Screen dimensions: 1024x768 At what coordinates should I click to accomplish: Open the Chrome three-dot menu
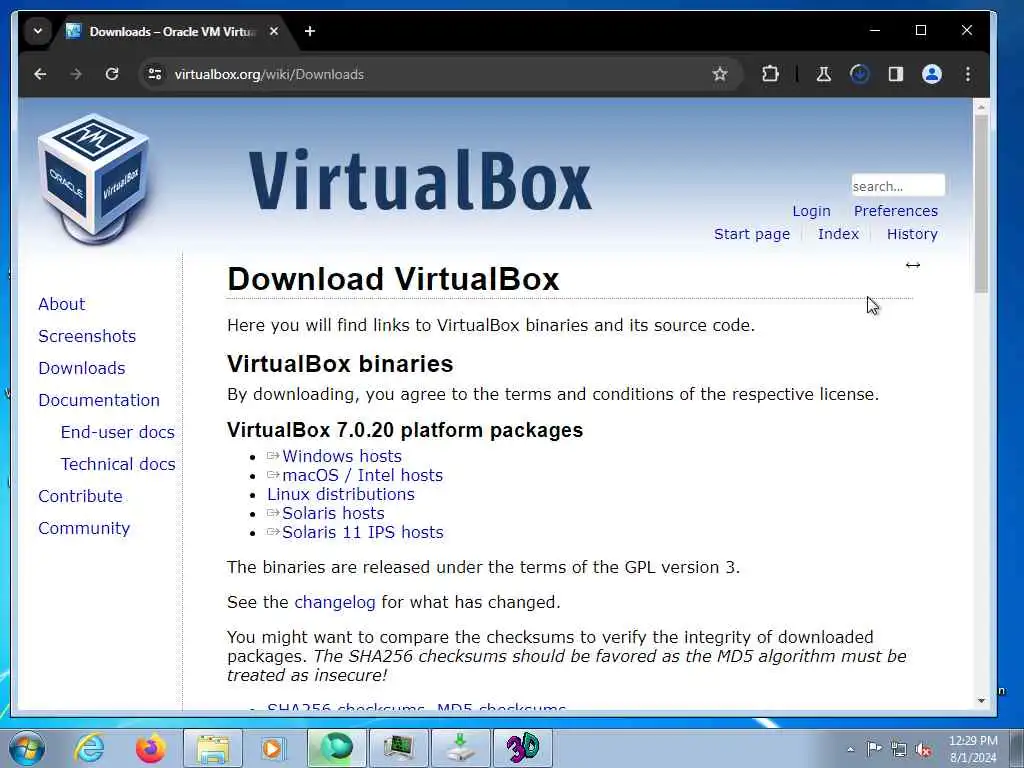968,74
